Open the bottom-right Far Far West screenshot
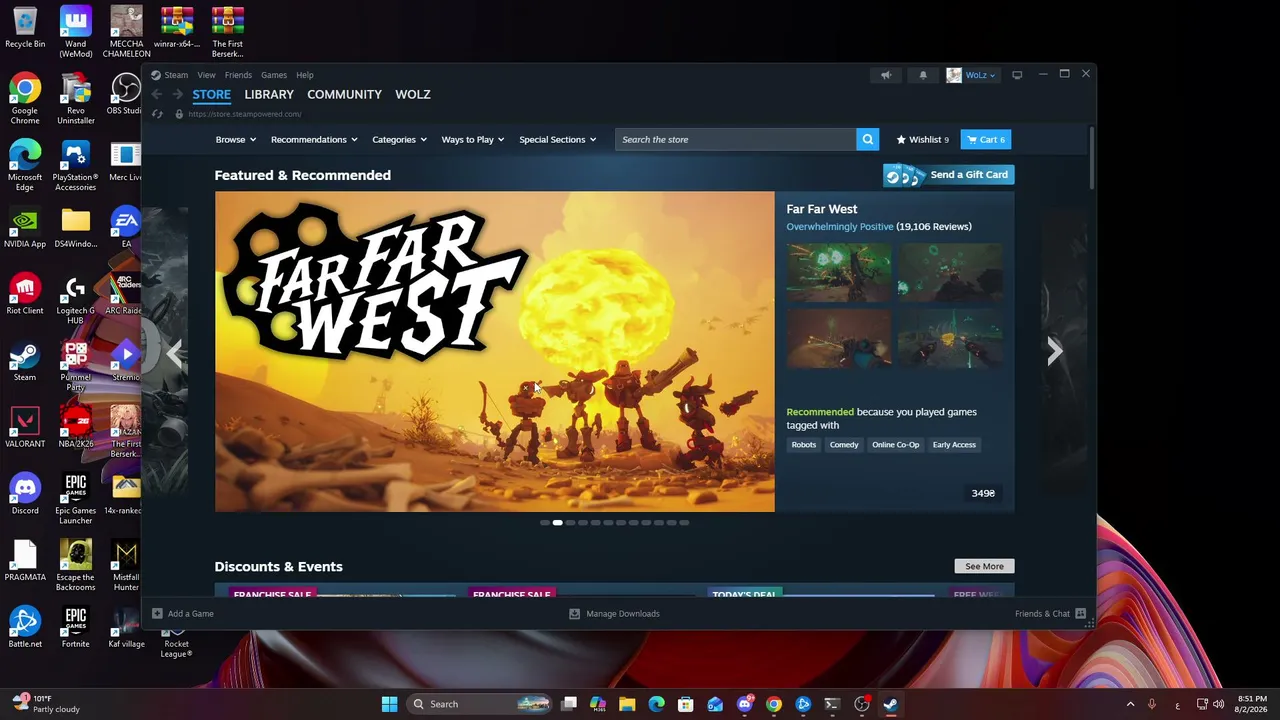 click(950, 338)
